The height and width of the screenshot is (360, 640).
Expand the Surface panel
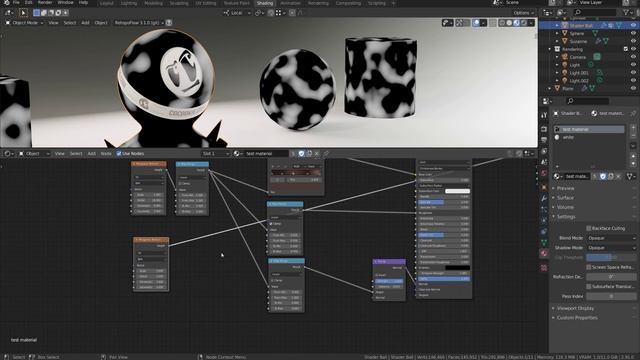[x=565, y=198]
